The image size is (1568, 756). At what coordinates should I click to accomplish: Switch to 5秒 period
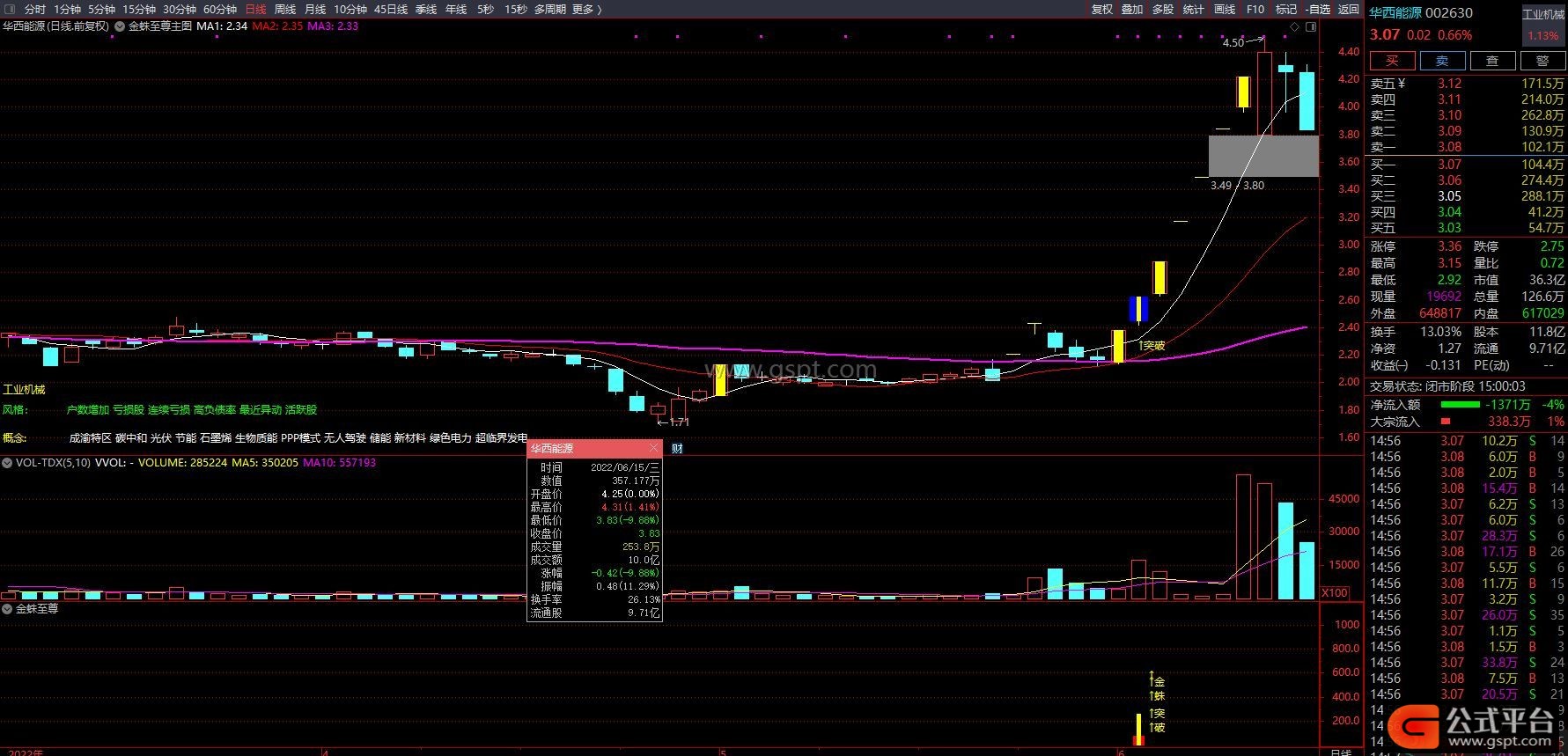click(486, 9)
